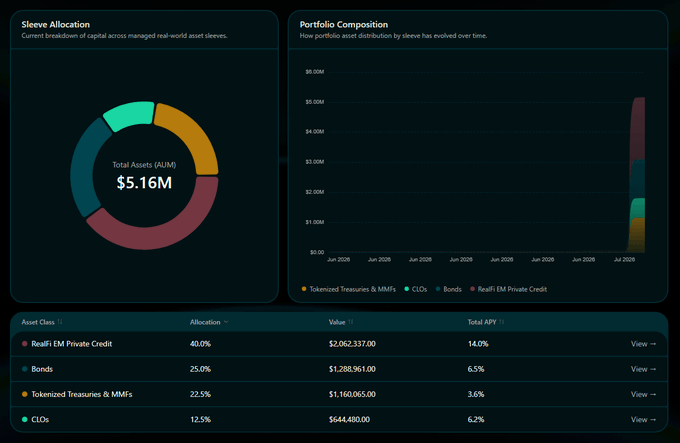
Task: Click the 40.0% allocation cell
Action: tap(200, 344)
